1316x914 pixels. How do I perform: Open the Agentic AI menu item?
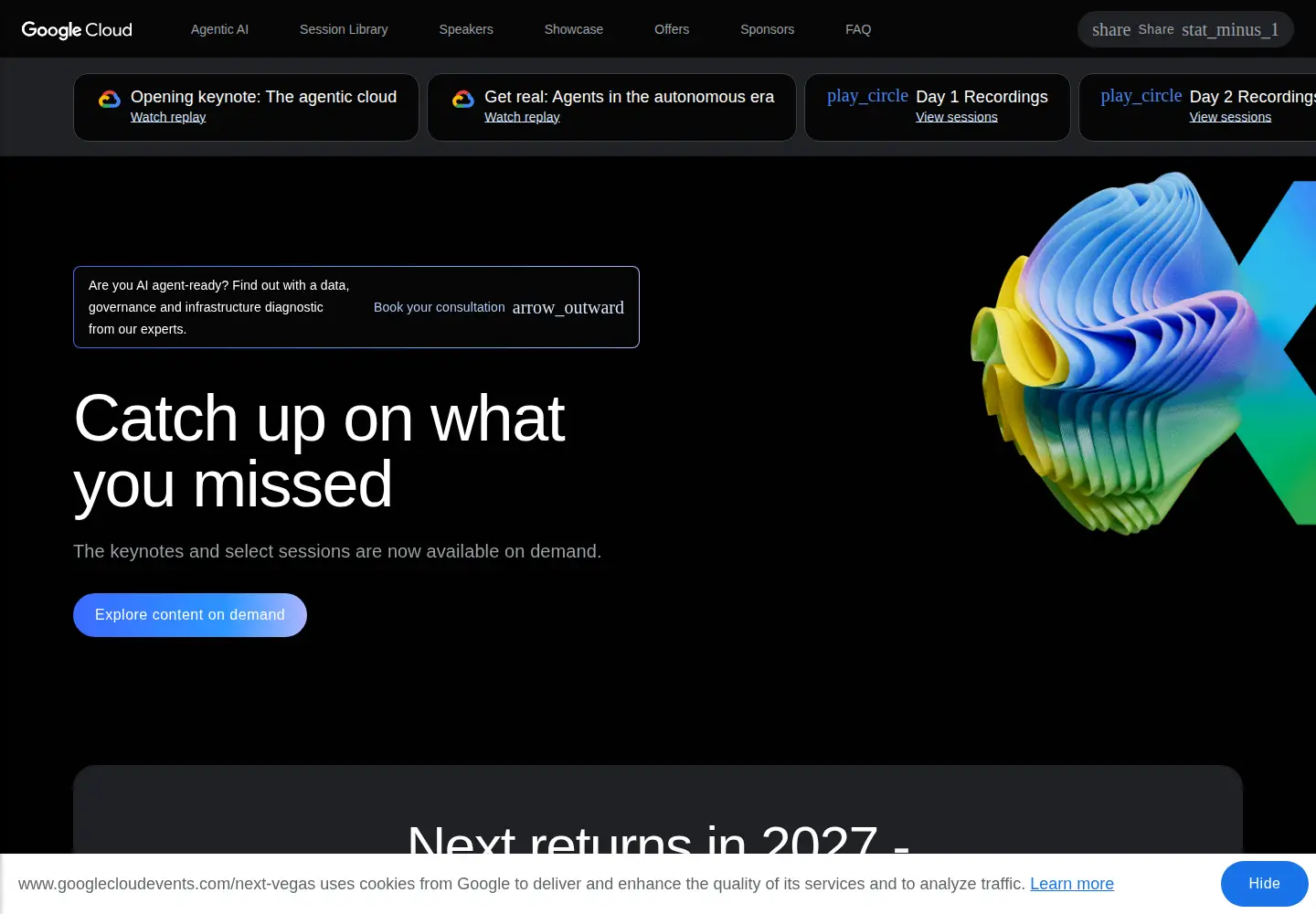pyautogui.click(x=219, y=29)
